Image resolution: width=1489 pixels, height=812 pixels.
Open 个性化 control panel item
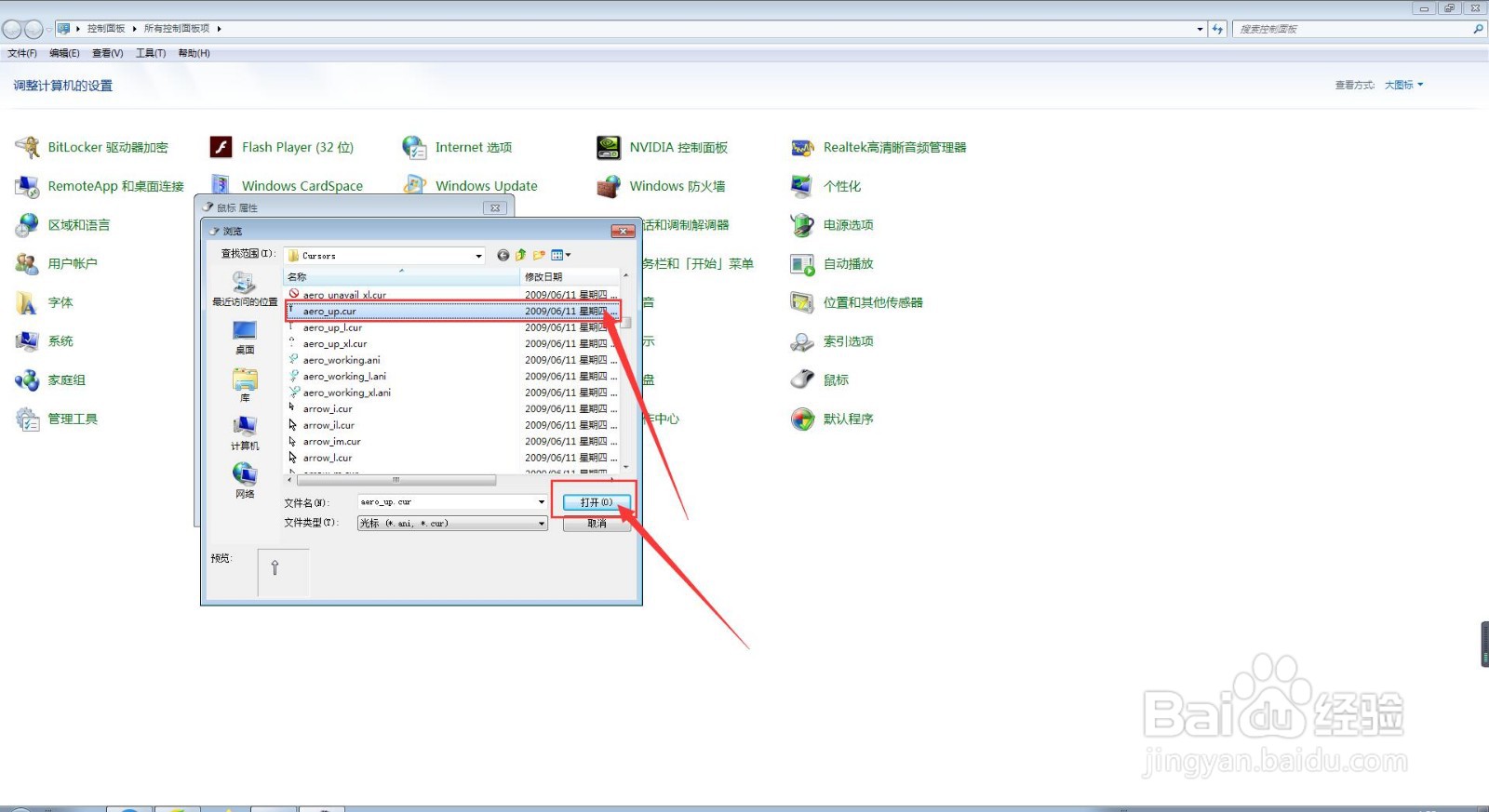(x=825, y=186)
